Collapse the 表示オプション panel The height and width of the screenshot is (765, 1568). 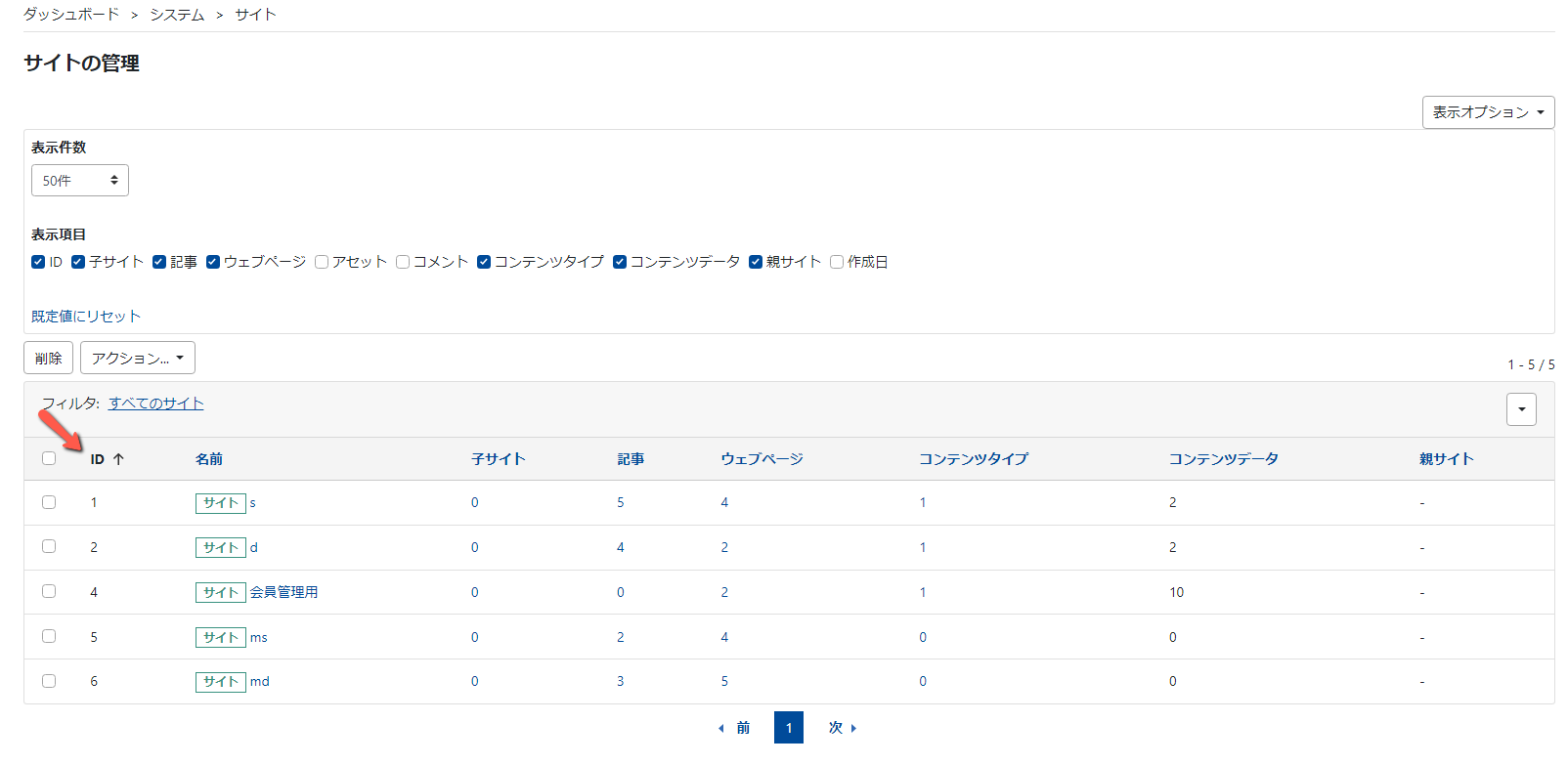coord(1488,112)
